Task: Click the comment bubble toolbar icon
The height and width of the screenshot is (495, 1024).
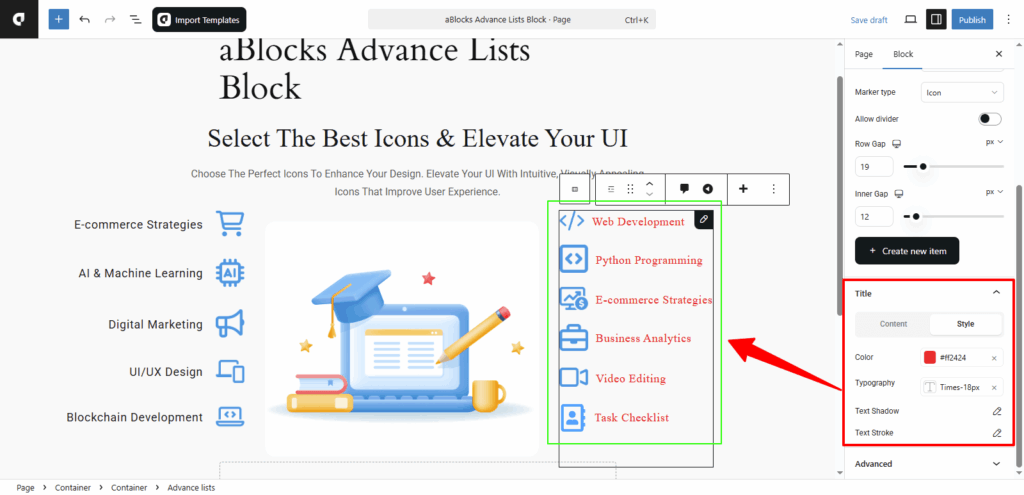Action: click(684, 189)
